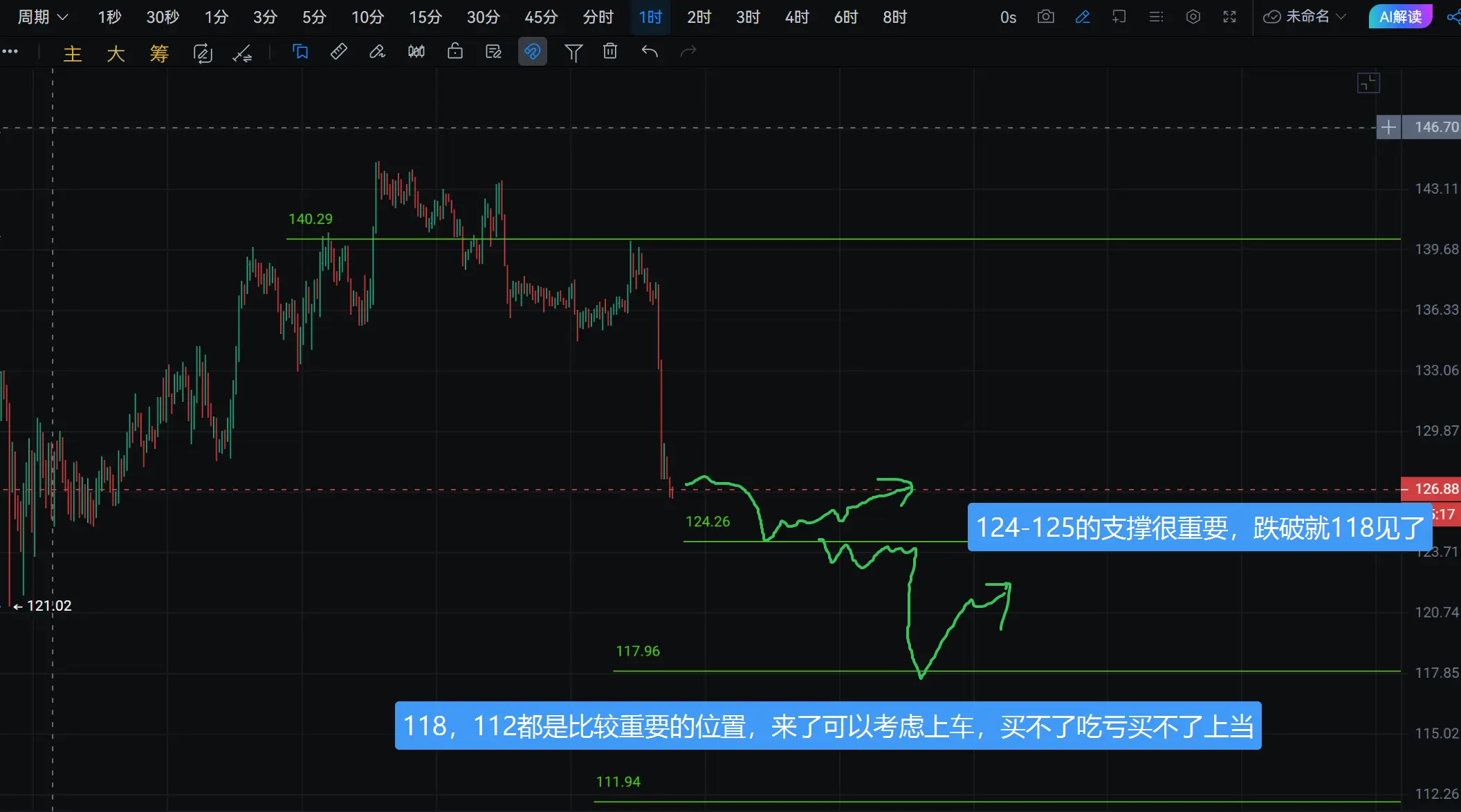This screenshot has width=1461, height=812.
Task: Click the AI解读 button
Action: coord(1400,17)
